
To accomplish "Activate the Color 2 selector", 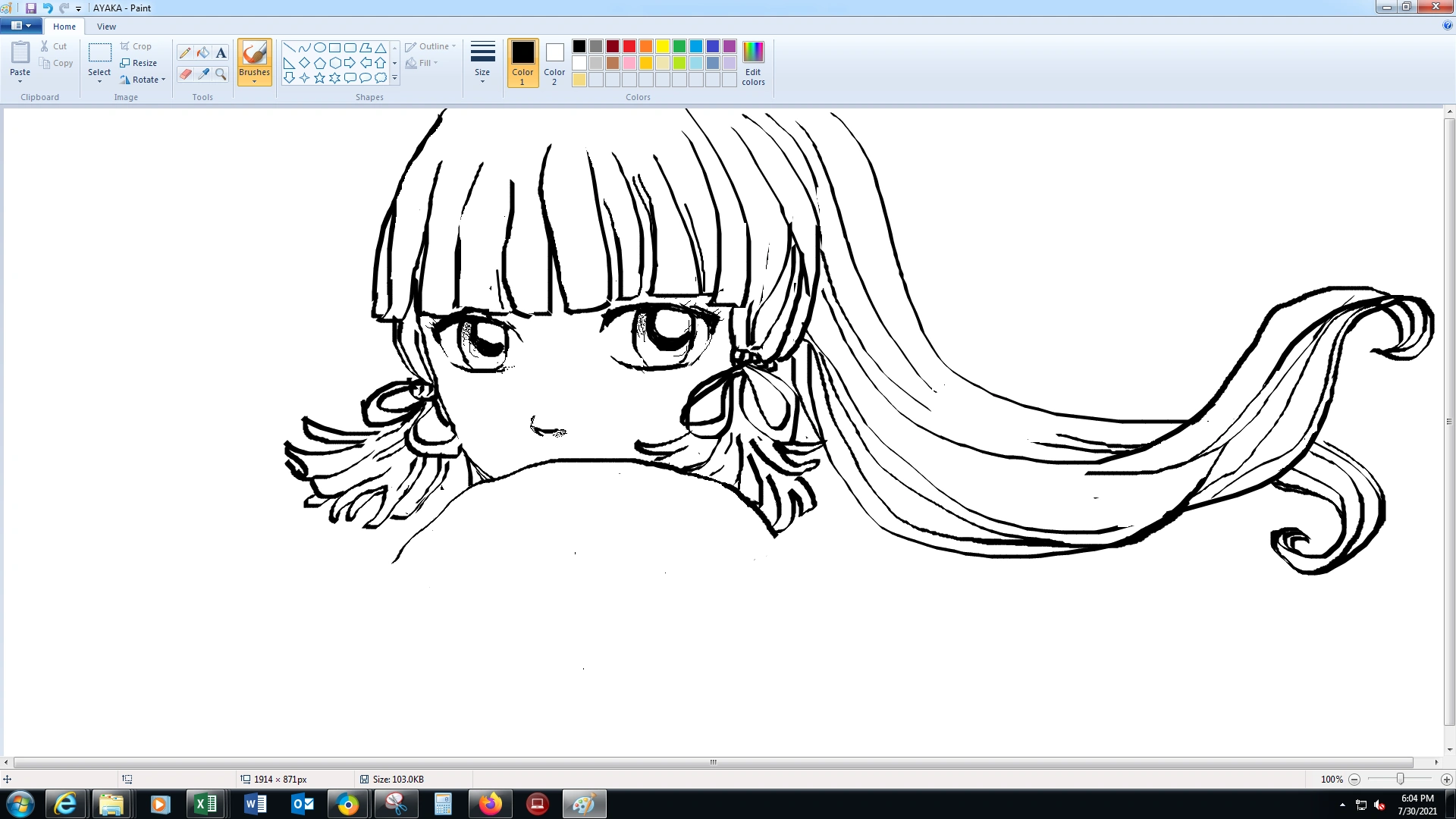I will (554, 62).
